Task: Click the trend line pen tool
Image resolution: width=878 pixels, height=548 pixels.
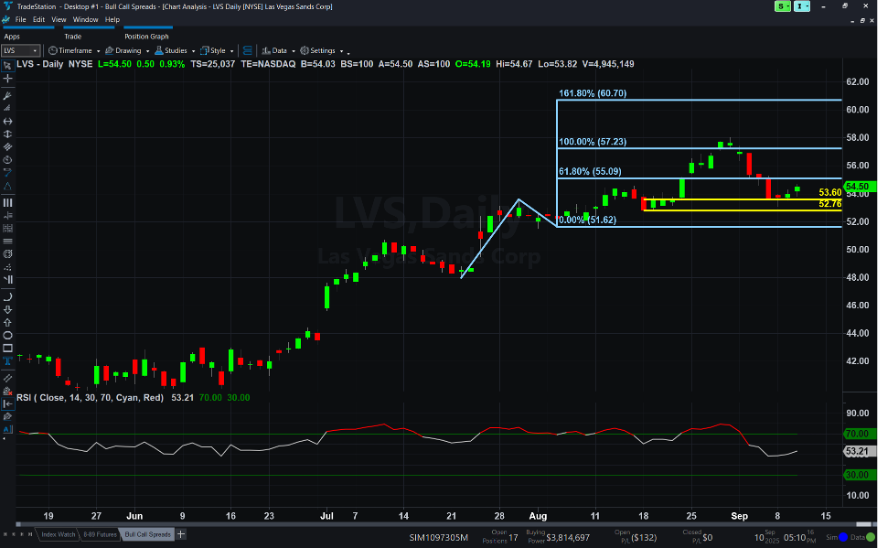Action: (x=8, y=96)
